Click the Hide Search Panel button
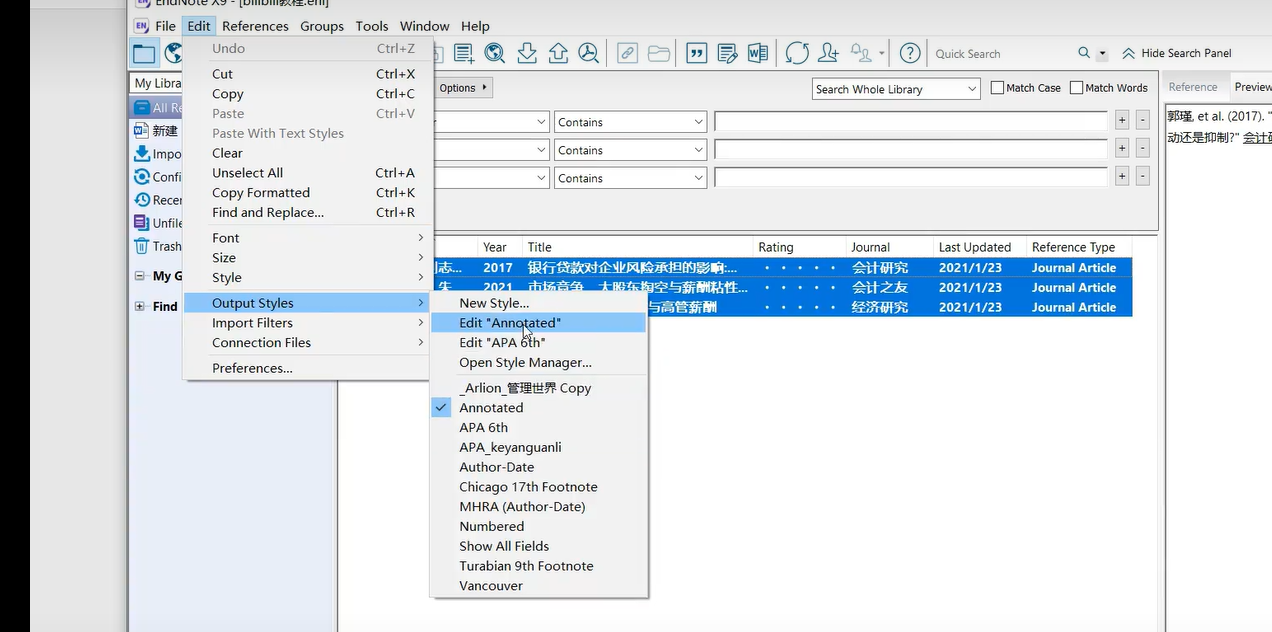1272x632 pixels. coord(1177,53)
